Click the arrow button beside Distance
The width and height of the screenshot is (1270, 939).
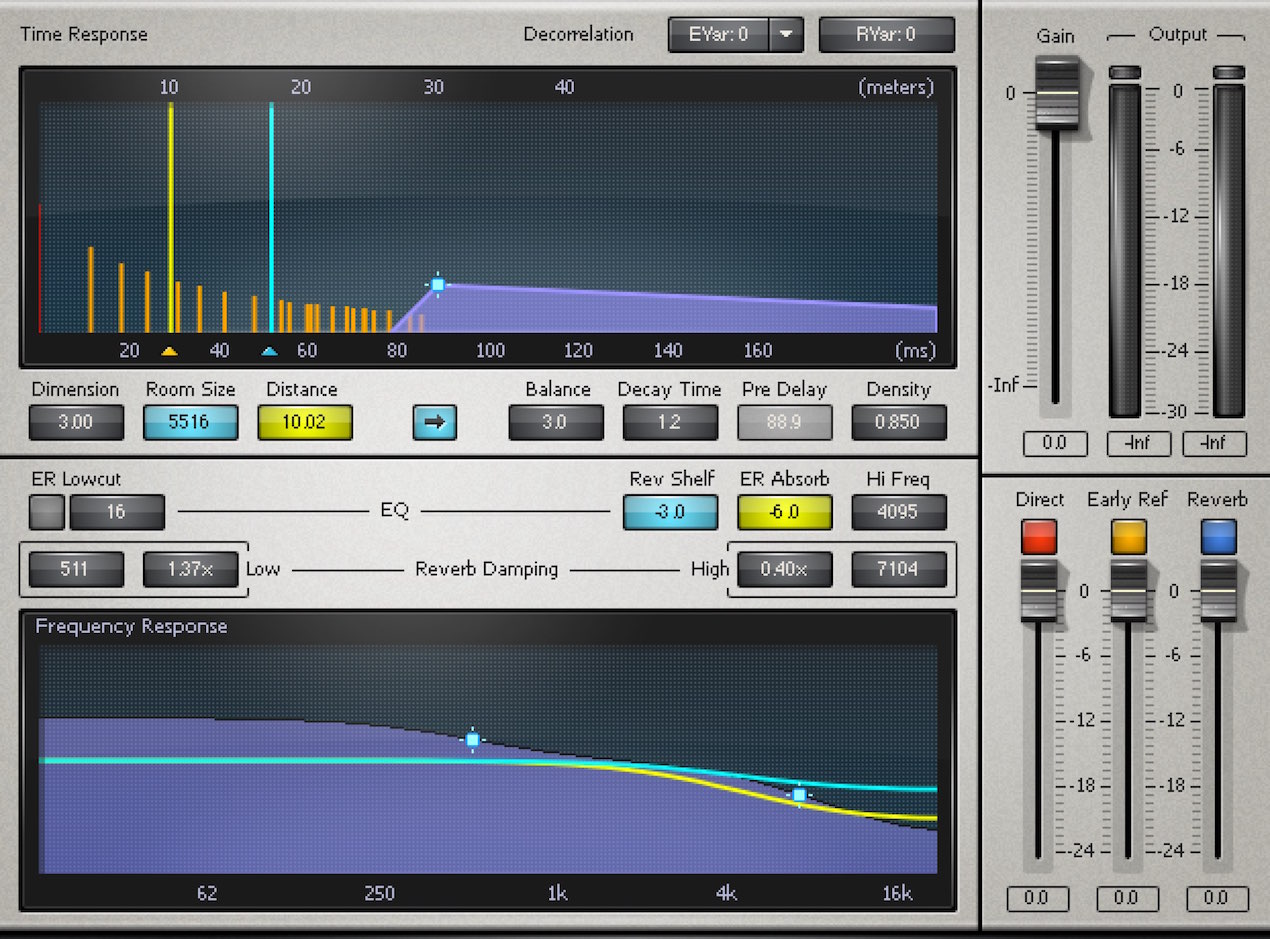pos(434,422)
